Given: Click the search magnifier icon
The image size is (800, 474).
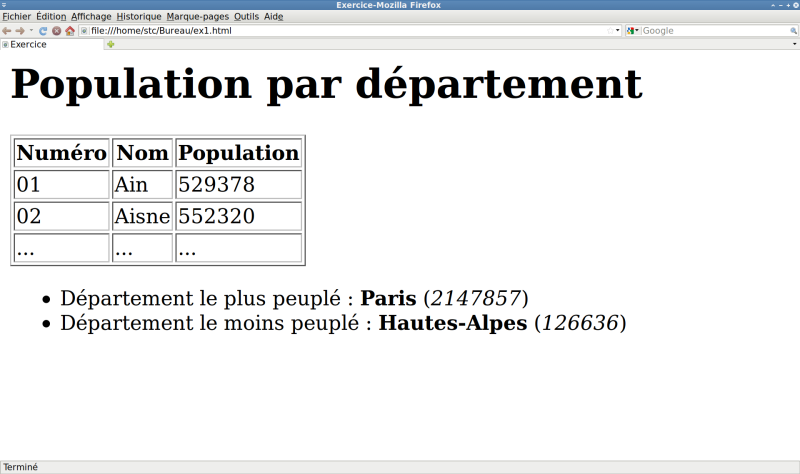Looking at the screenshot, I should tap(793, 31).
